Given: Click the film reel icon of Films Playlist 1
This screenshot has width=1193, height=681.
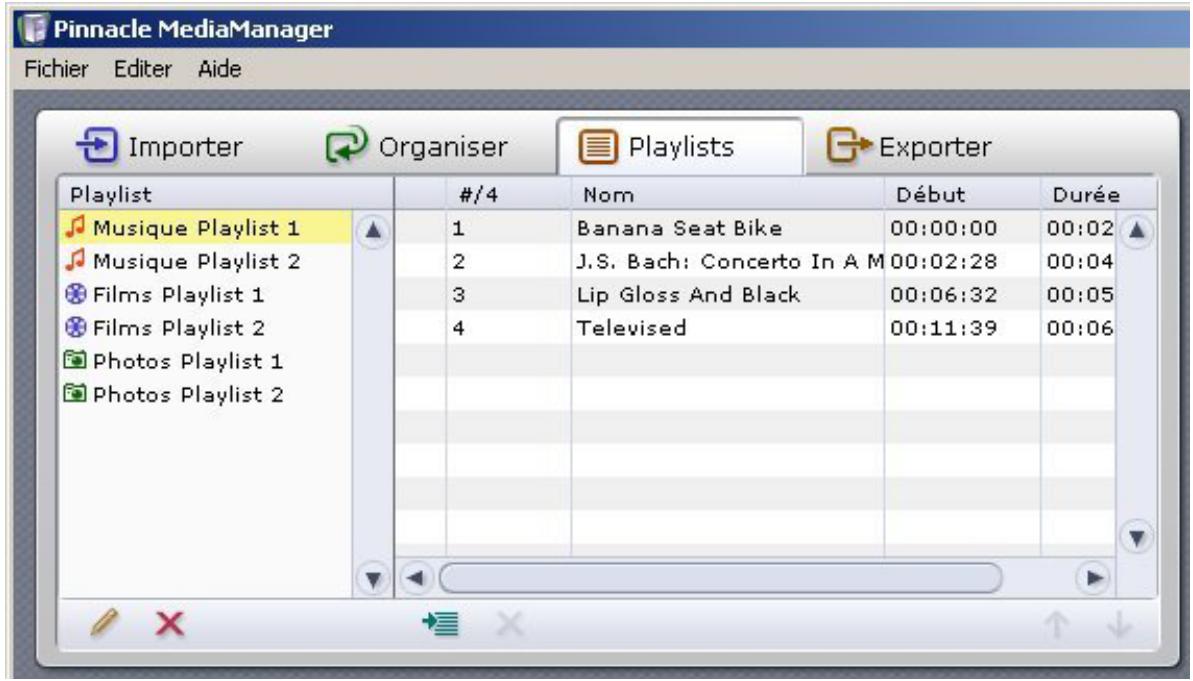Looking at the screenshot, I should [75, 294].
